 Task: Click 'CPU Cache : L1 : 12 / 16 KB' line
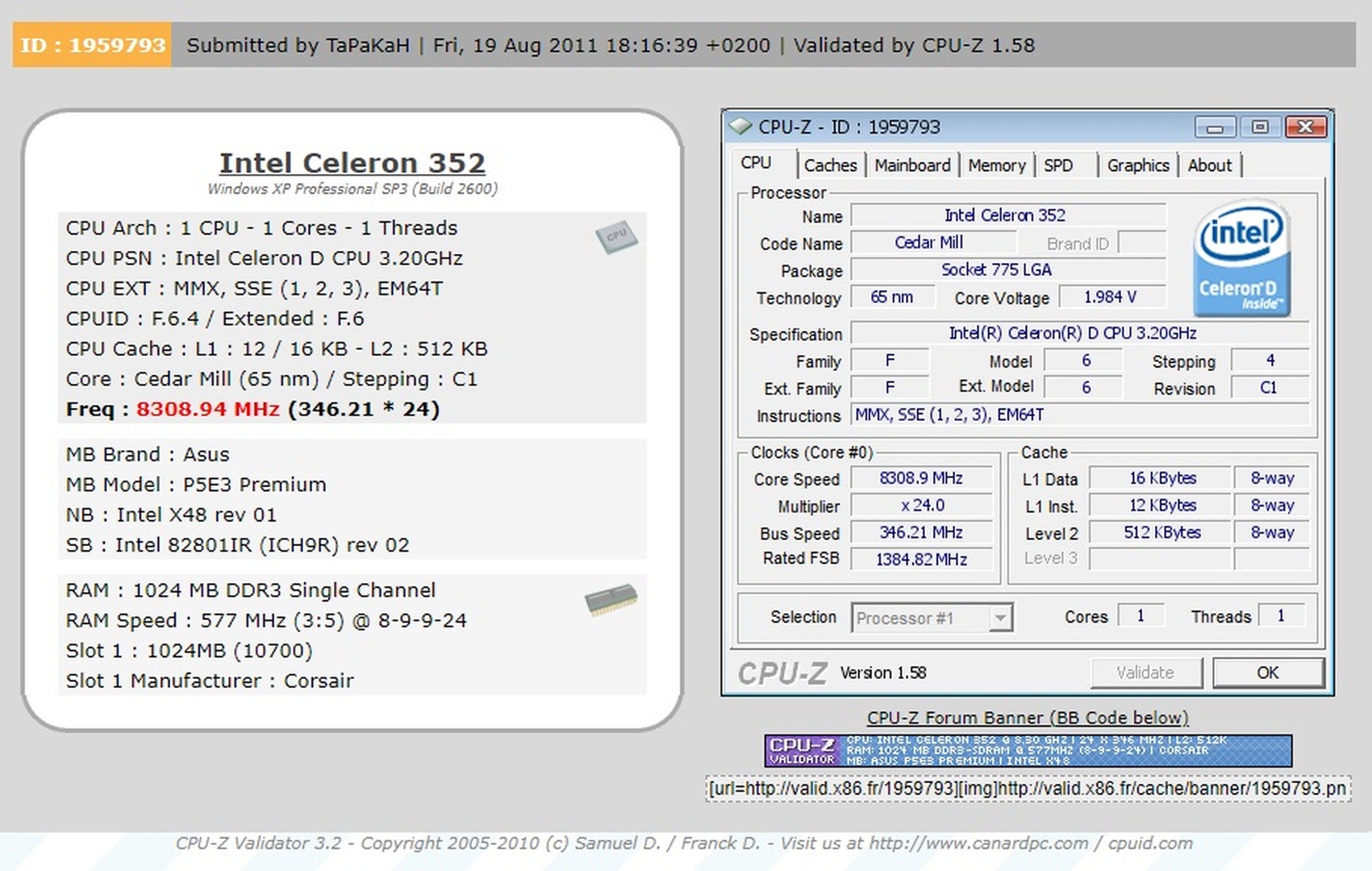click(277, 348)
